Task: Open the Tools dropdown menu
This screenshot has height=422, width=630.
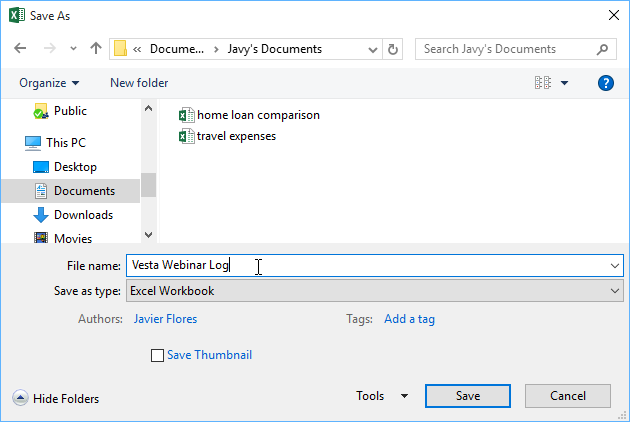Action: [382, 396]
